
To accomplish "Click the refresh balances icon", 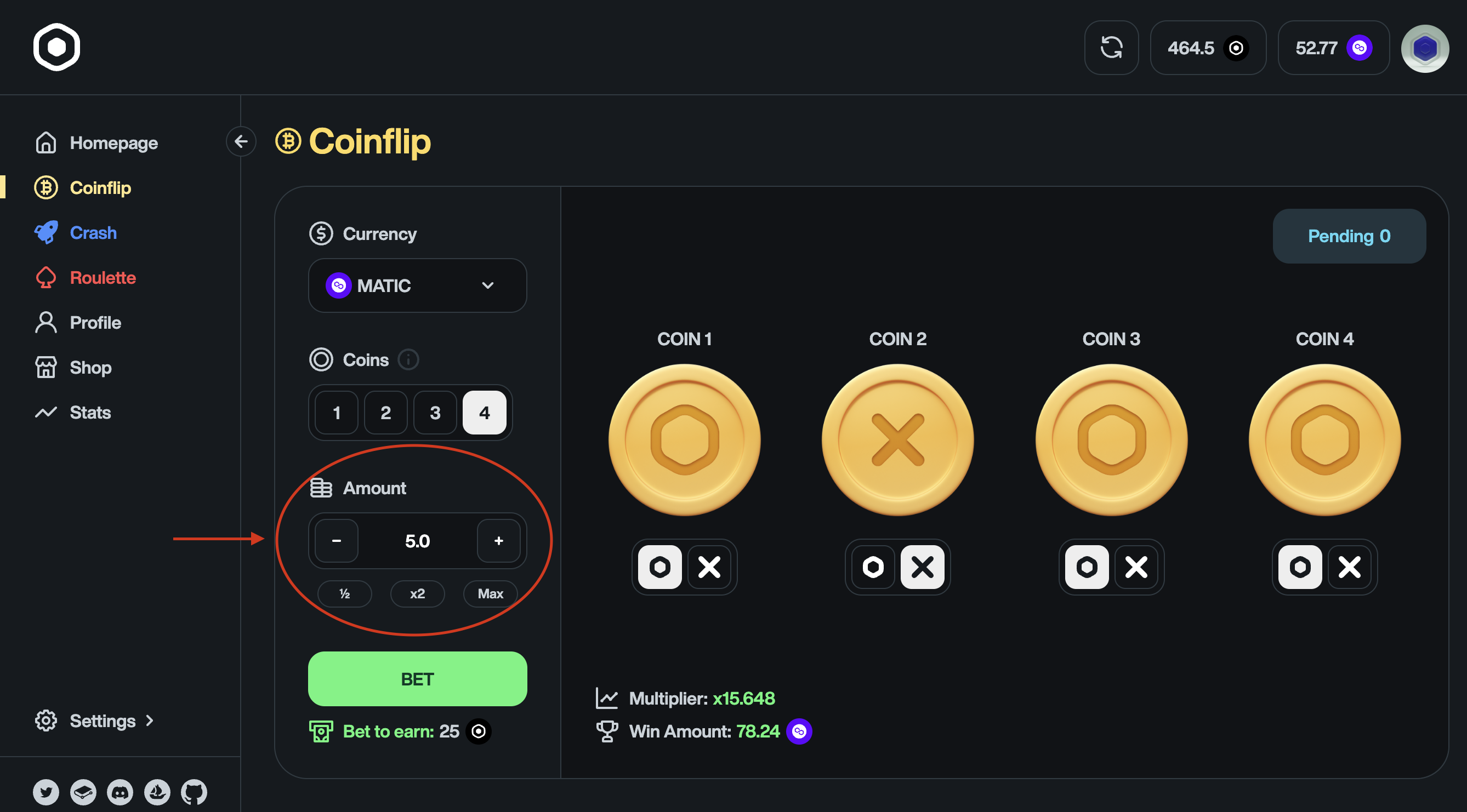I will click(x=1111, y=48).
